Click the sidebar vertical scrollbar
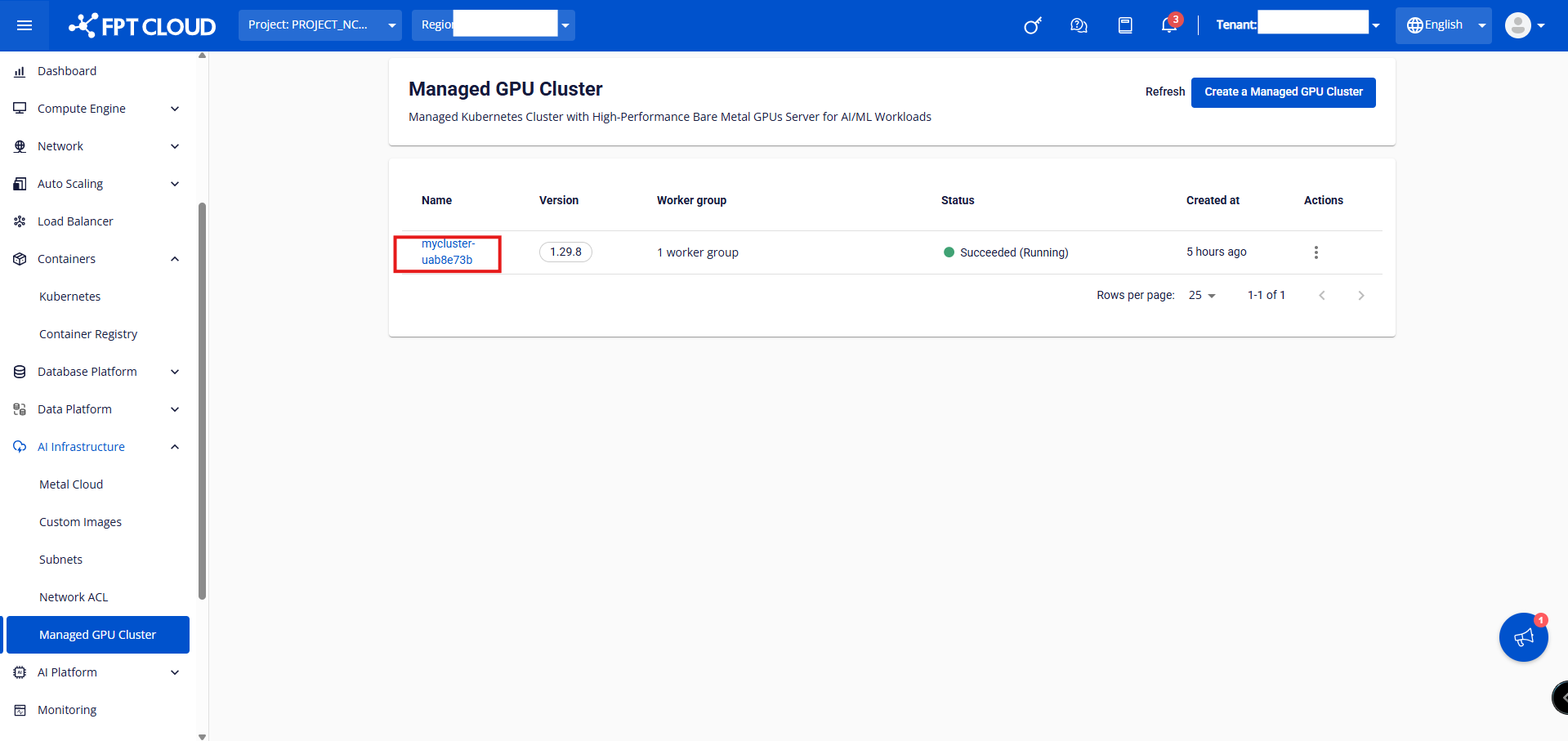1568x741 pixels. [x=202, y=400]
